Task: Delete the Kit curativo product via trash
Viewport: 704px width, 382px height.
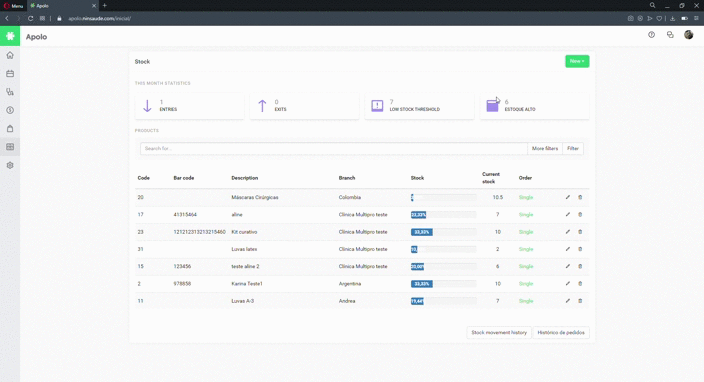Action: tap(580, 232)
